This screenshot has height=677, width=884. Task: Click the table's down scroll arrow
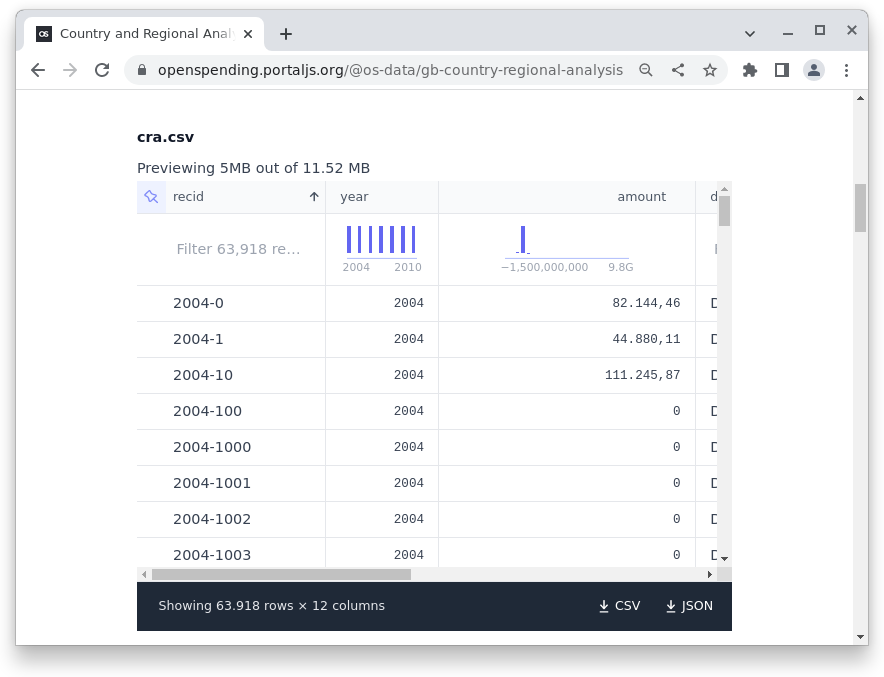725,558
